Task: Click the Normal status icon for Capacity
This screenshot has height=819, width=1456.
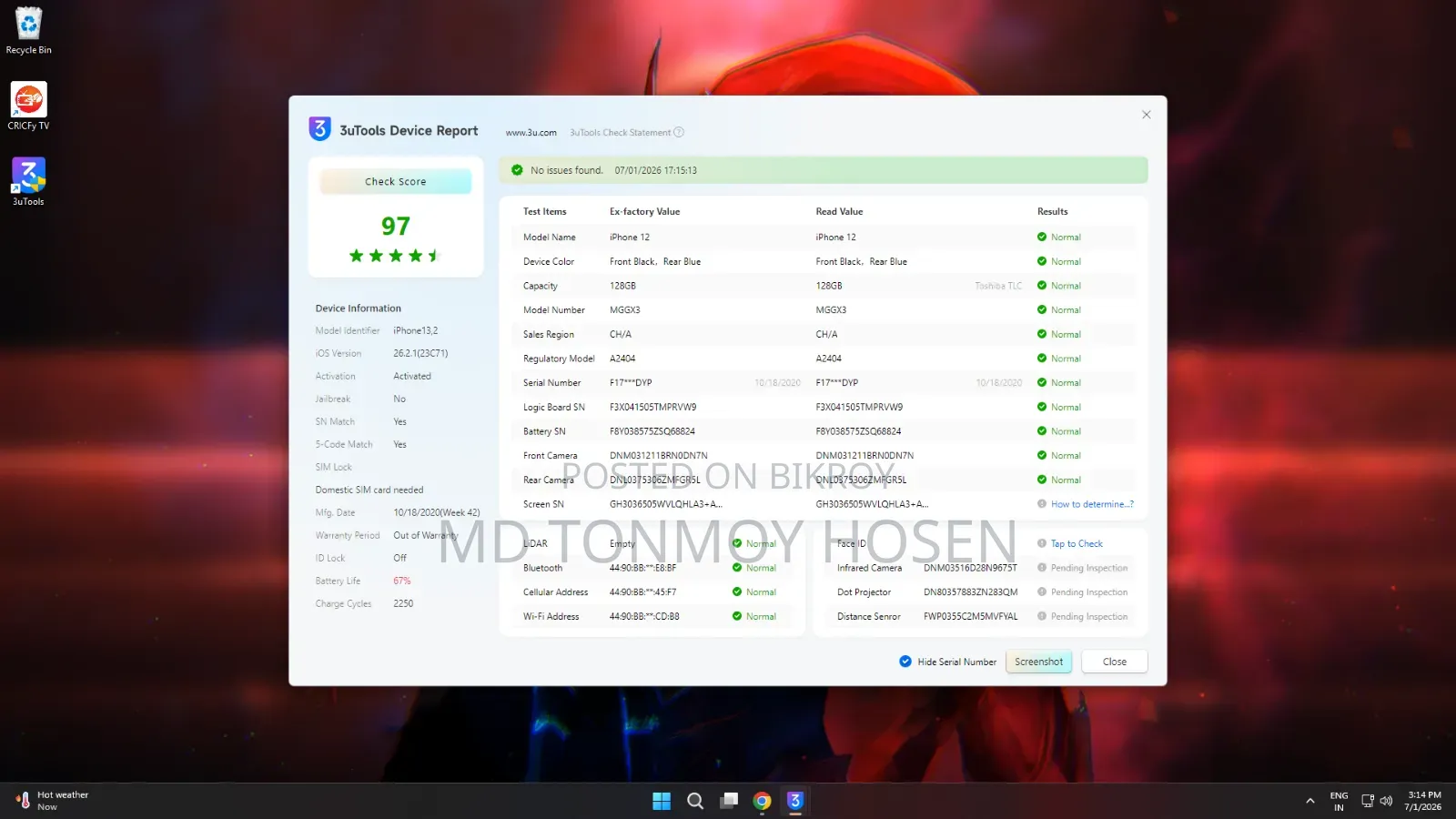Action: [x=1042, y=286]
